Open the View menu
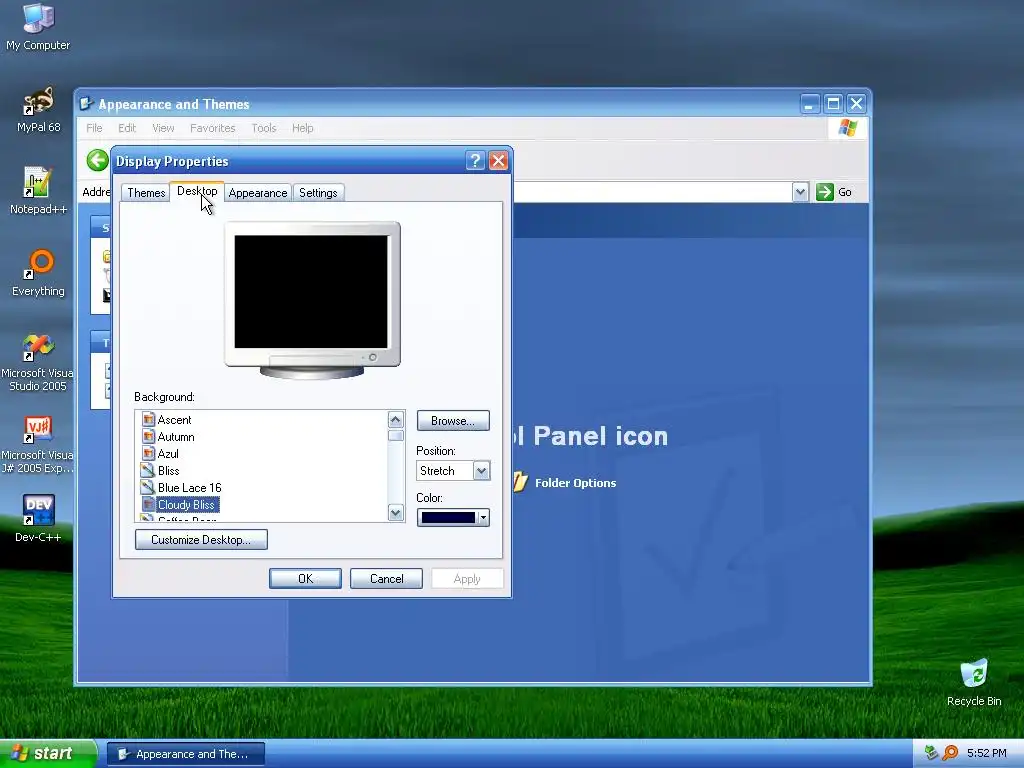Image resolution: width=1024 pixels, height=768 pixels. [x=163, y=128]
